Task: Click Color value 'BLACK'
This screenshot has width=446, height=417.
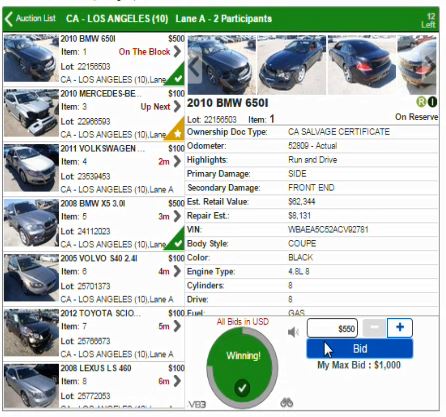Action: coord(300,257)
